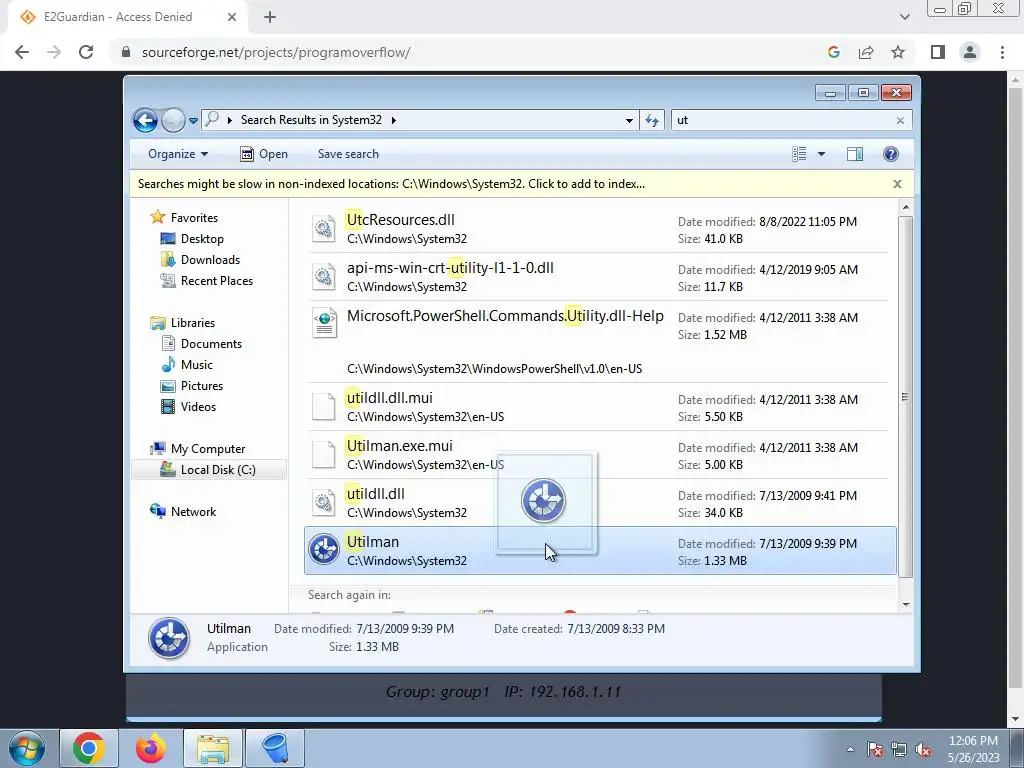Click the results list scroll down arrow

click(x=906, y=605)
